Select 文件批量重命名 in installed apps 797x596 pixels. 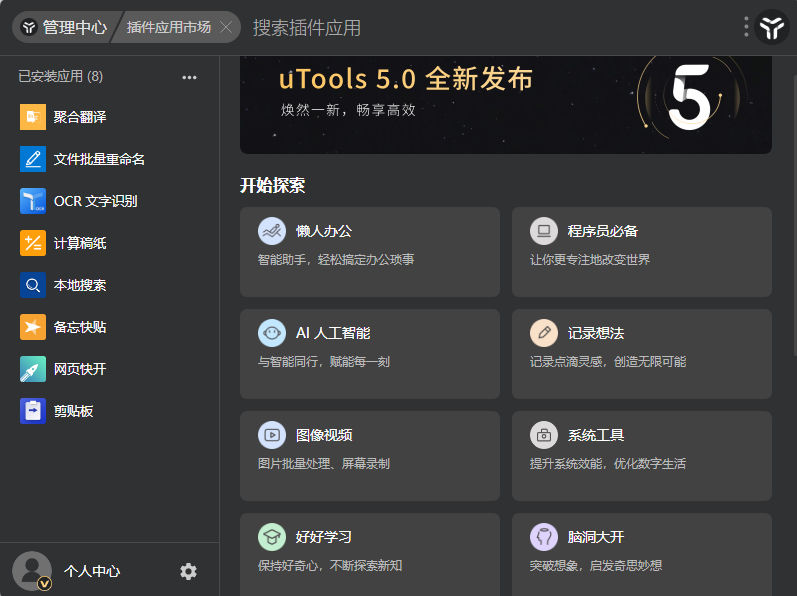(x=109, y=159)
